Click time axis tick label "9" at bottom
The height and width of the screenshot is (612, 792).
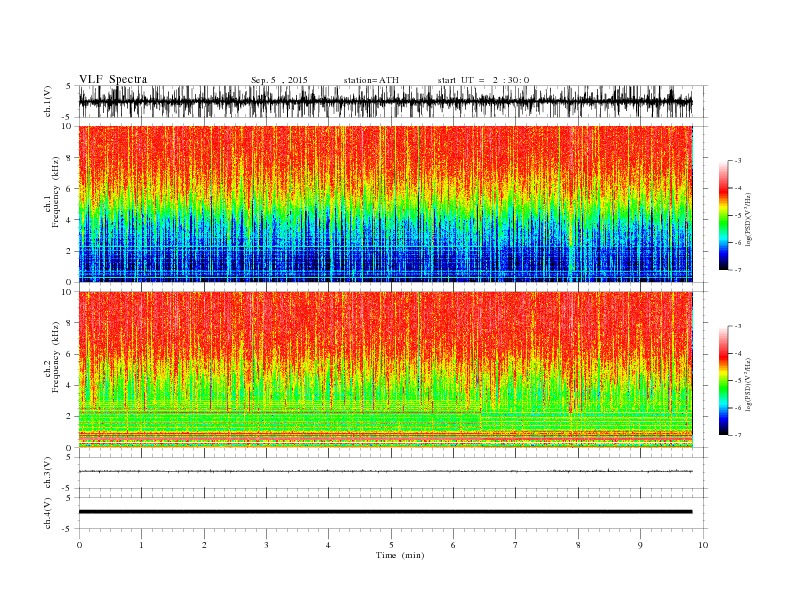click(640, 545)
